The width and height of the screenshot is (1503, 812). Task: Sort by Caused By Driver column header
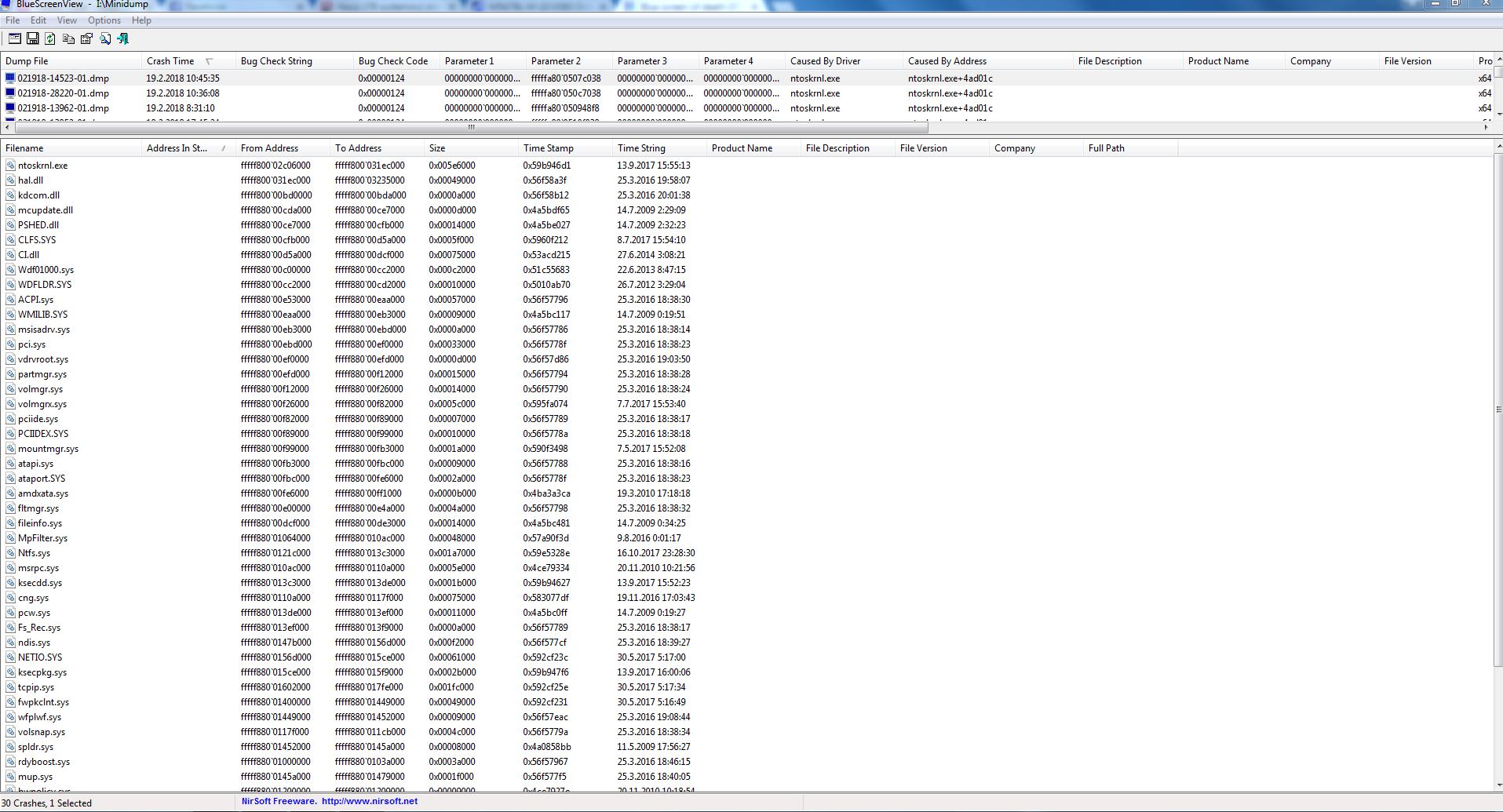(x=844, y=61)
